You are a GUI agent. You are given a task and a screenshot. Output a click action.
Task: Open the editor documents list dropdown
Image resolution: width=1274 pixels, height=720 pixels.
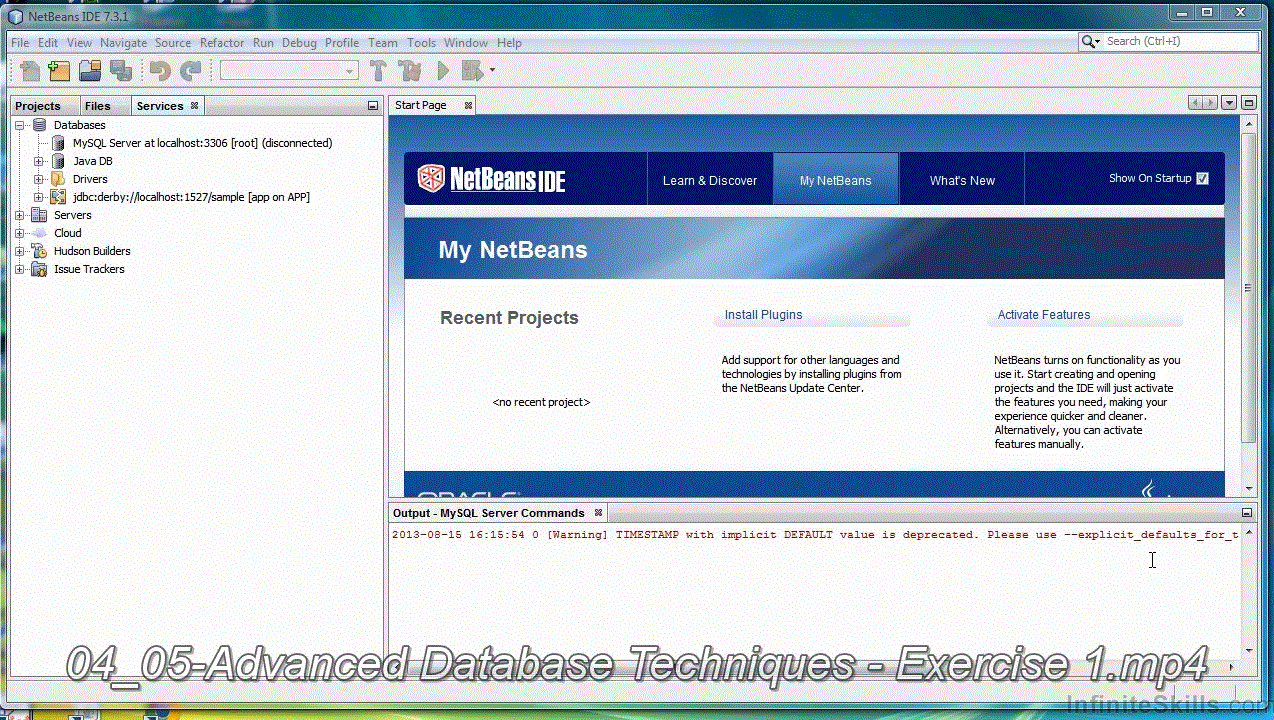point(1230,103)
